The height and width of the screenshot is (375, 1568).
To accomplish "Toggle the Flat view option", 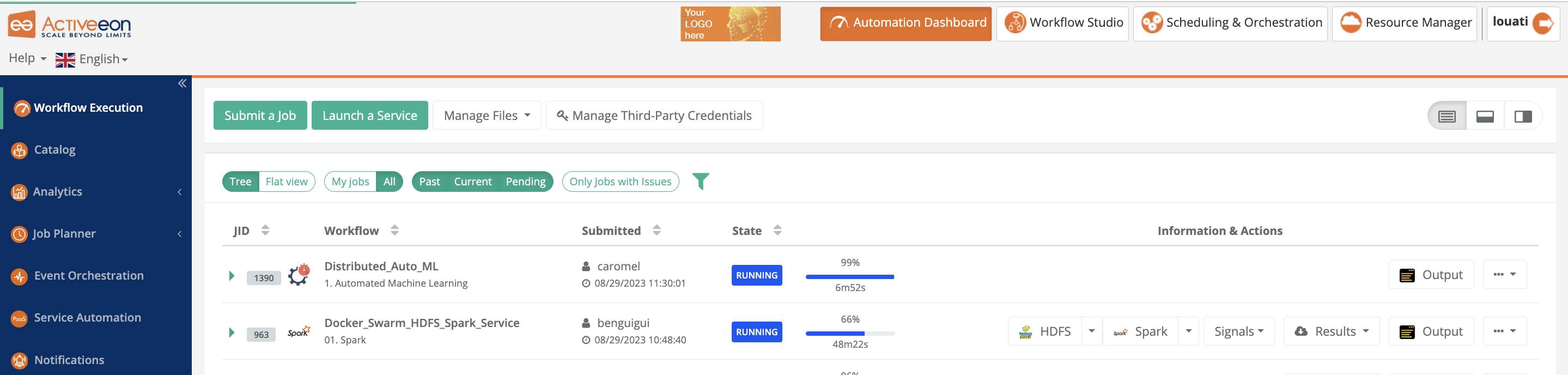I will (x=287, y=182).
